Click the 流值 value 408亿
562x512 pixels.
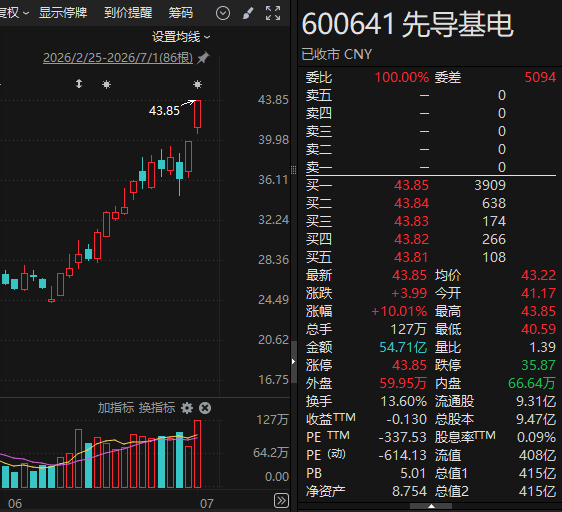tap(537, 455)
